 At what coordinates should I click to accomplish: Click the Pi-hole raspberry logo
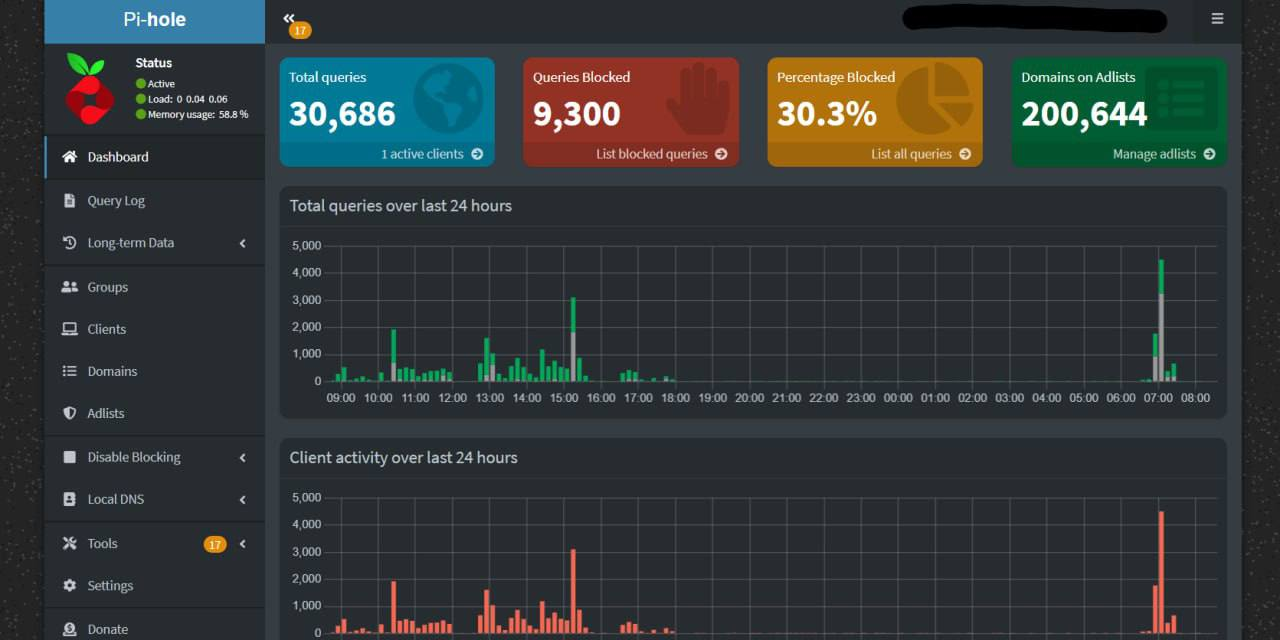pyautogui.click(x=90, y=89)
